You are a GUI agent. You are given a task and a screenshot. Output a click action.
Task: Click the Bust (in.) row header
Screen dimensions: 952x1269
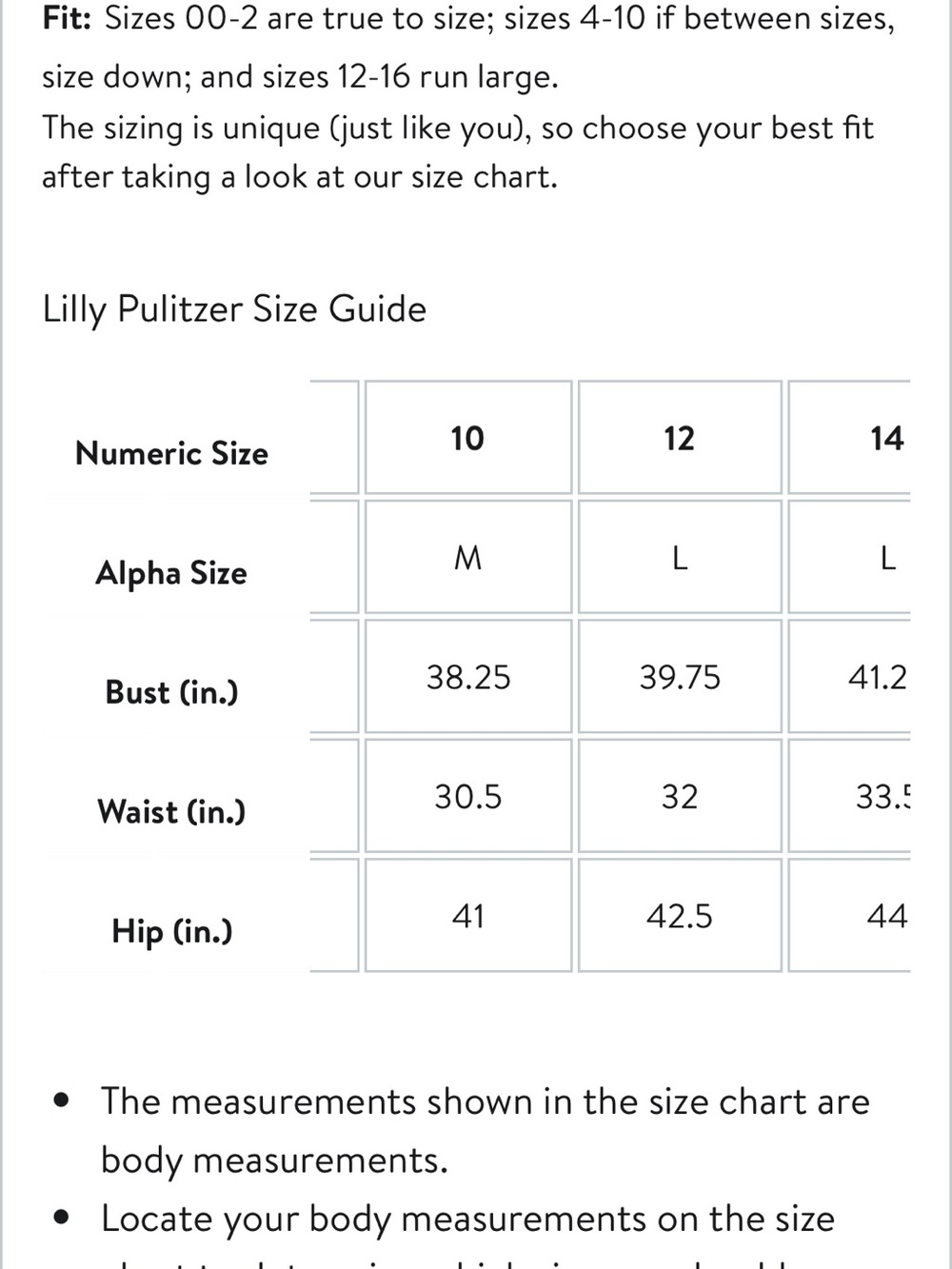point(172,692)
